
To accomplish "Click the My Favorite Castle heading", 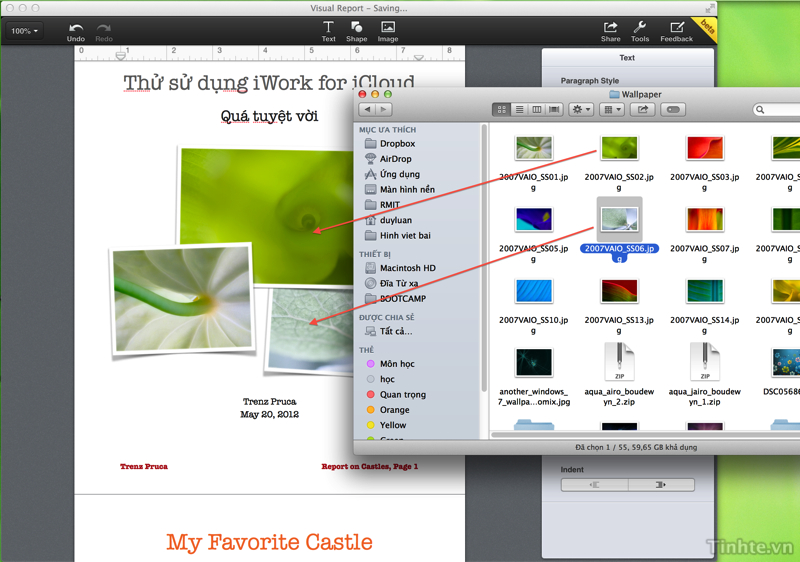I will (269, 542).
